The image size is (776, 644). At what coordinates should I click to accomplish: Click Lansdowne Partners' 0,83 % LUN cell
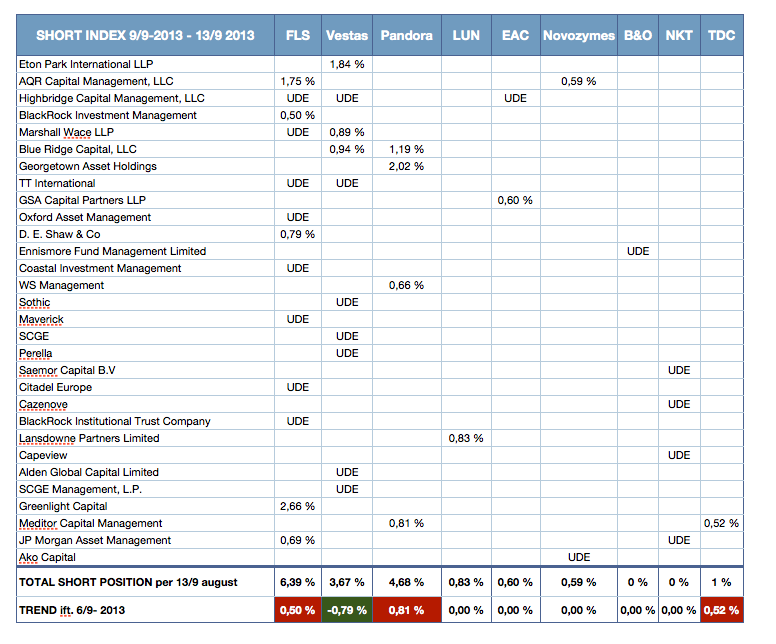[x=466, y=439]
